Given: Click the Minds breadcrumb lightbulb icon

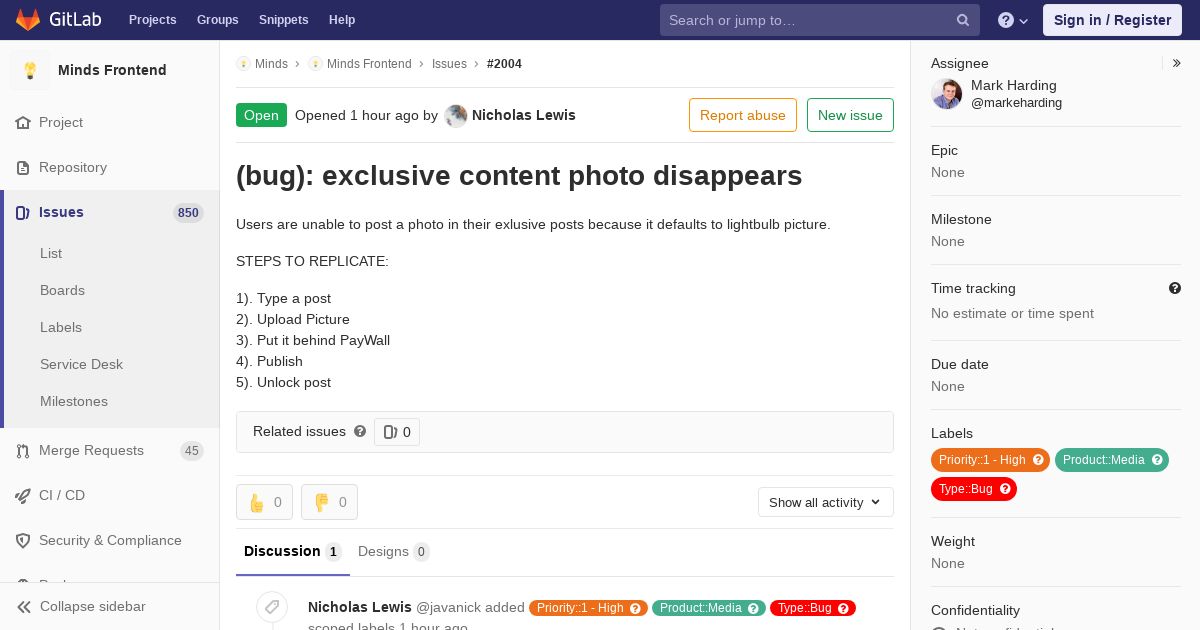Looking at the screenshot, I should 243,64.
